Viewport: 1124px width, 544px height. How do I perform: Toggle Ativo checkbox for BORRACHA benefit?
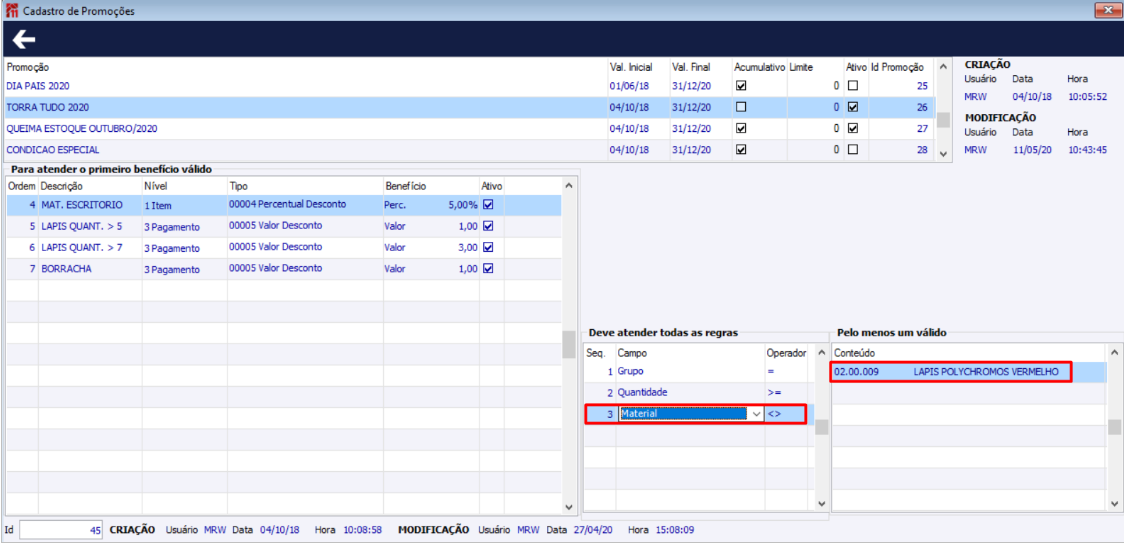(489, 269)
